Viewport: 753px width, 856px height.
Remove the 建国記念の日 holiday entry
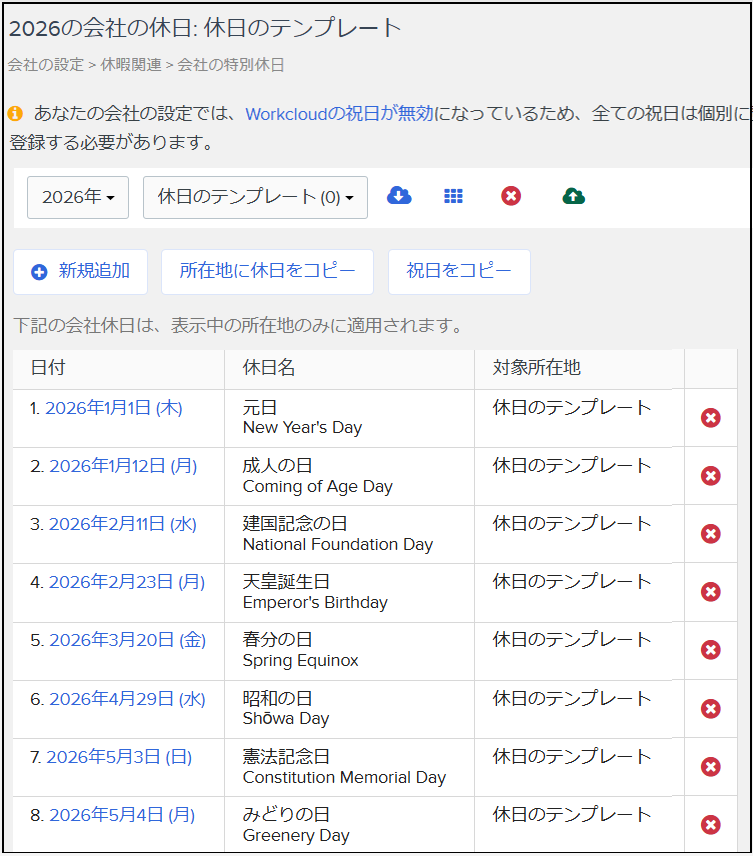(711, 534)
